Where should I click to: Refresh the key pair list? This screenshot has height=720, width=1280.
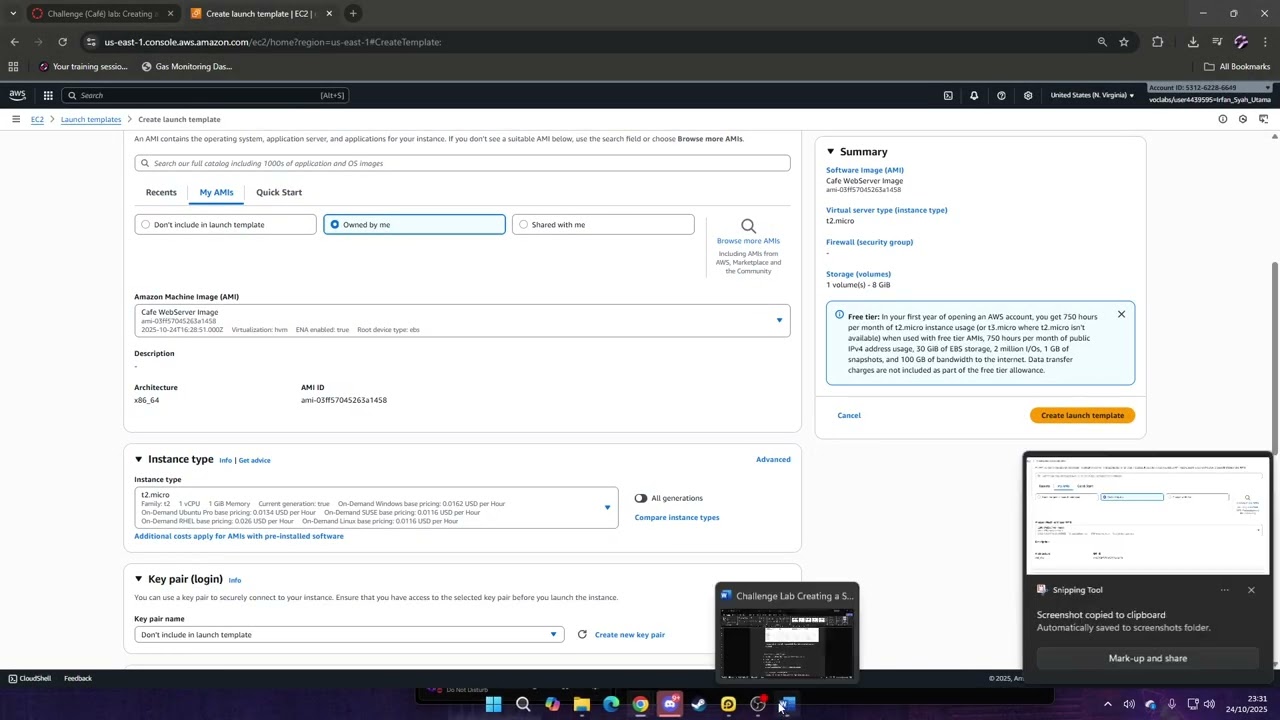click(582, 634)
